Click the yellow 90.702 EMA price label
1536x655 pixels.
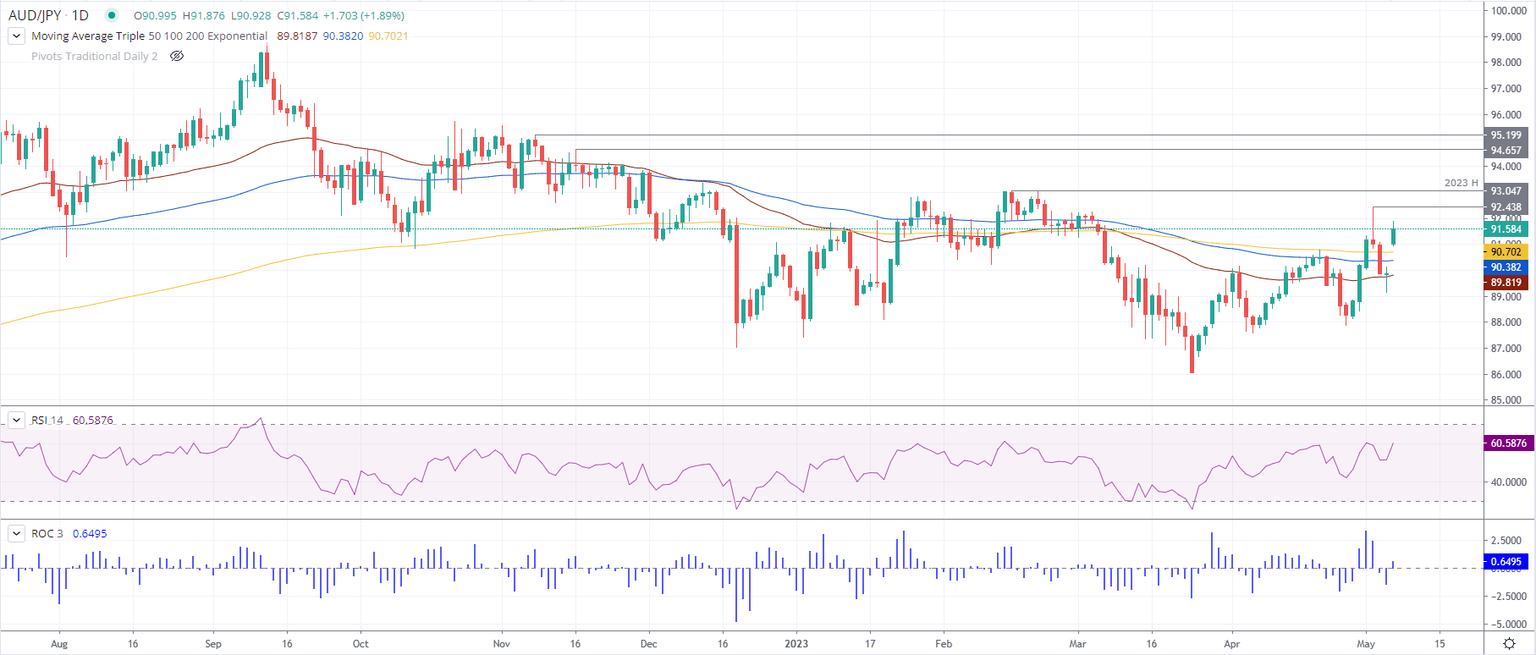1506,252
